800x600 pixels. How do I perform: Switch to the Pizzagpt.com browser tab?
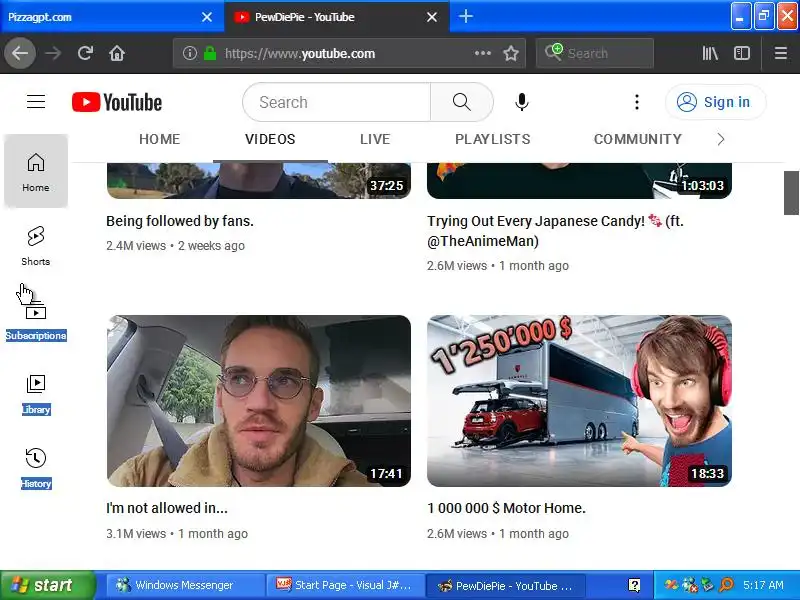pyautogui.click(x=112, y=17)
